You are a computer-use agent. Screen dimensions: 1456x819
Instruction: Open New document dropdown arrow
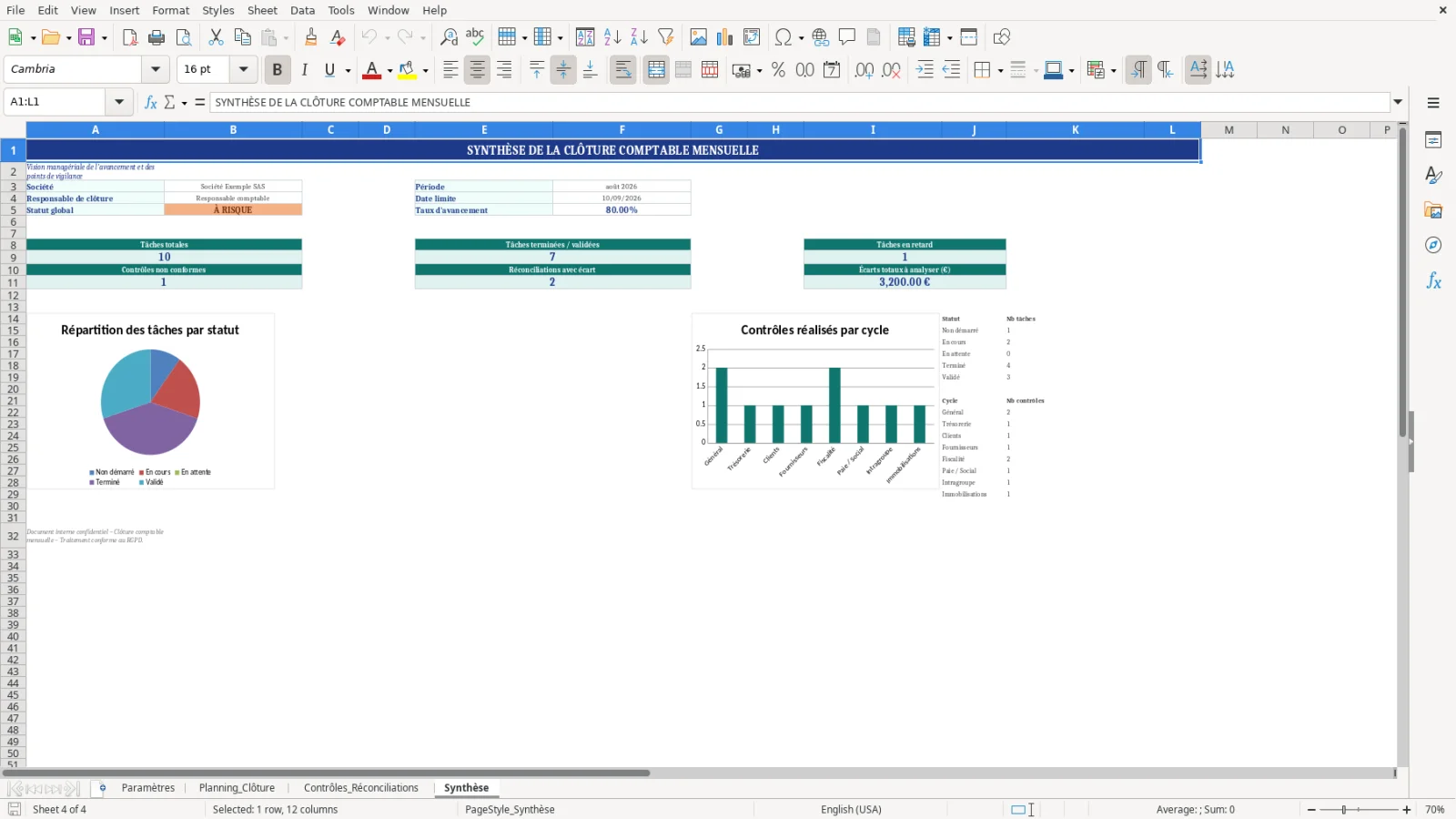(x=33, y=37)
